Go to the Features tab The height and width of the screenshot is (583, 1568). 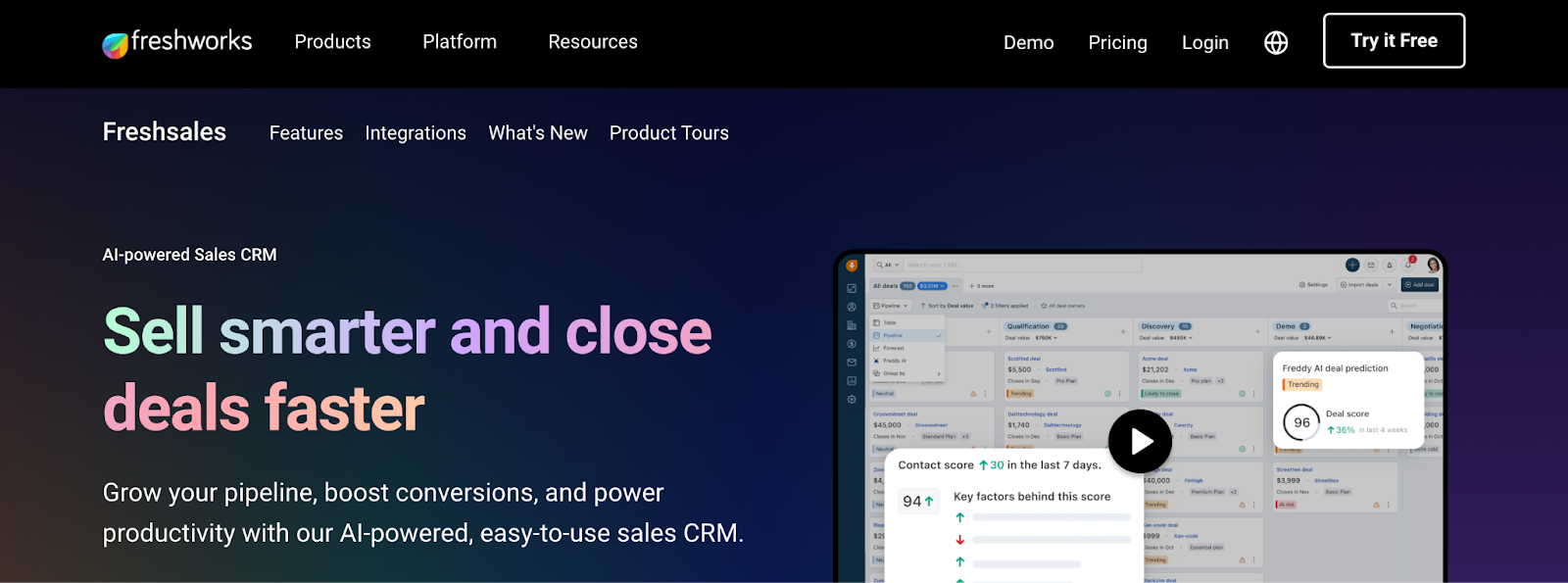coord(306,133)
